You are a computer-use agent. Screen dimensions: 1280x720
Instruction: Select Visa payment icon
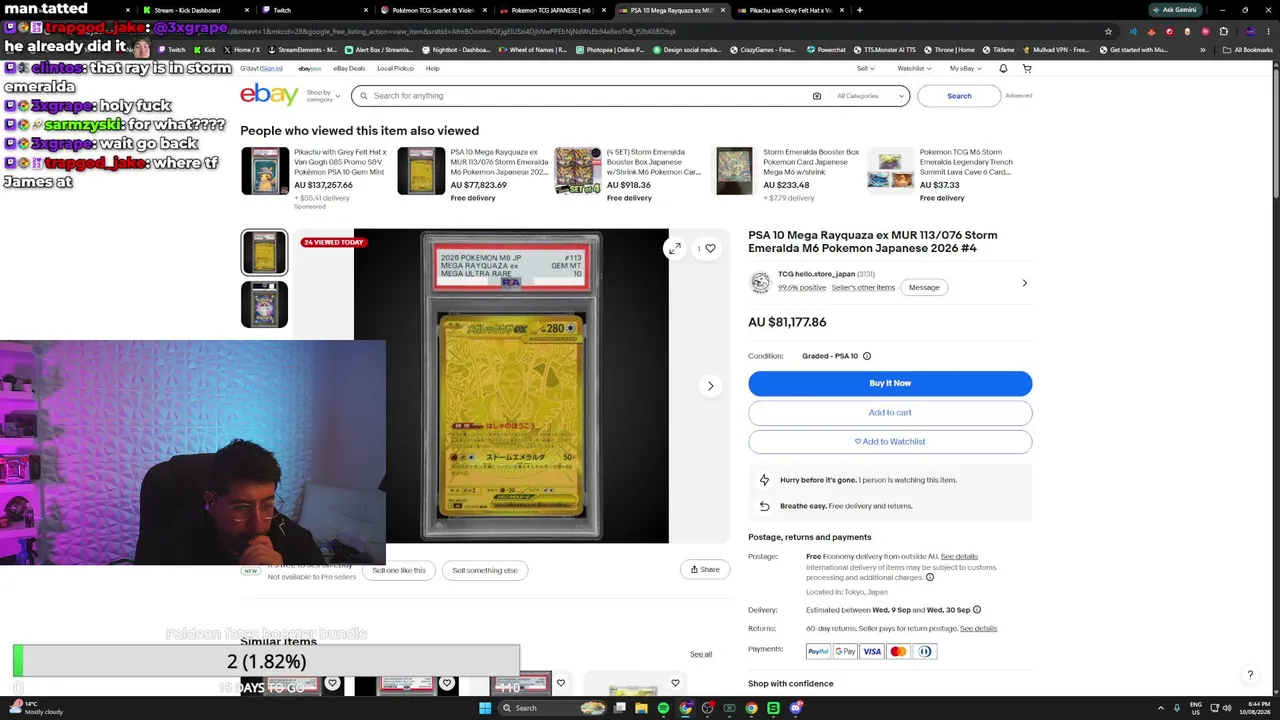click(x=872, y=652)
